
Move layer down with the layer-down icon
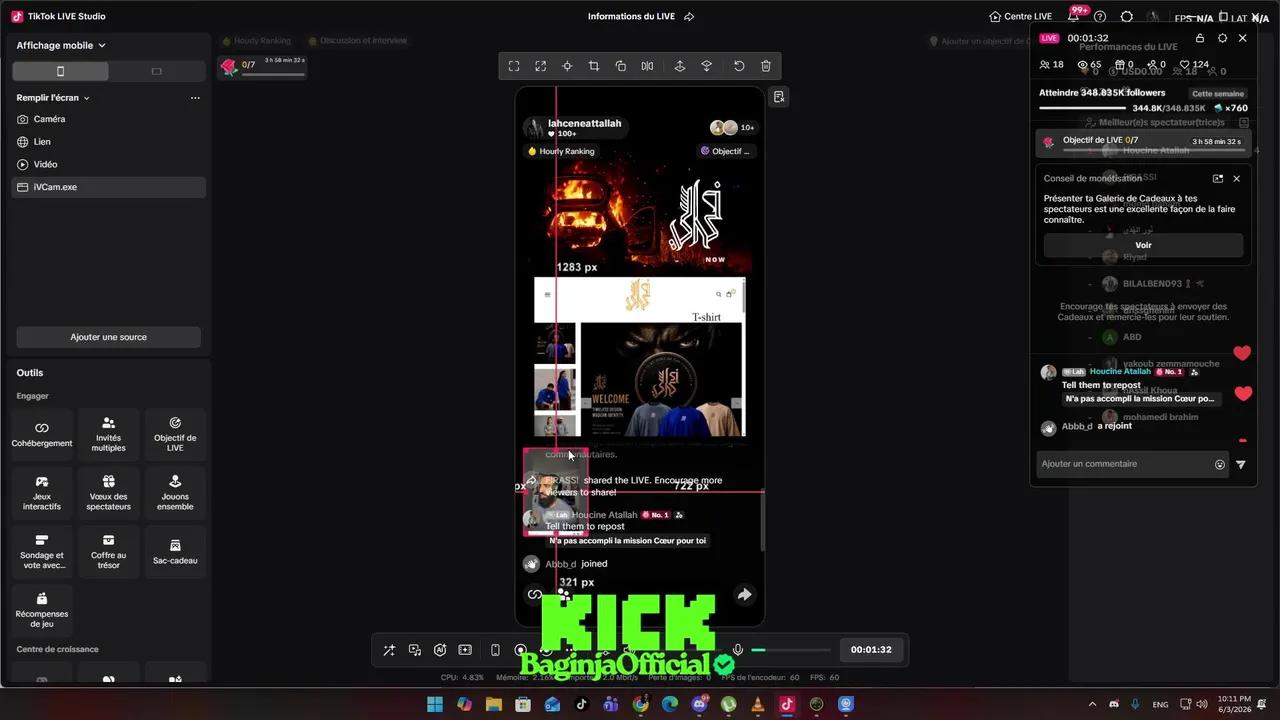(706, 66)
